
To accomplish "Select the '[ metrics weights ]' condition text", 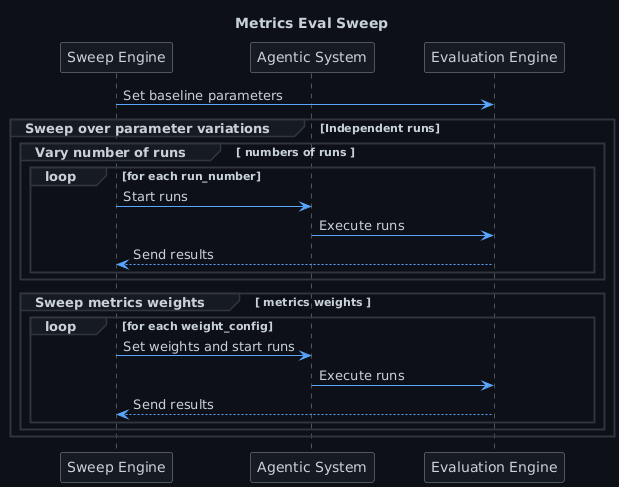I will pos(313,302).
